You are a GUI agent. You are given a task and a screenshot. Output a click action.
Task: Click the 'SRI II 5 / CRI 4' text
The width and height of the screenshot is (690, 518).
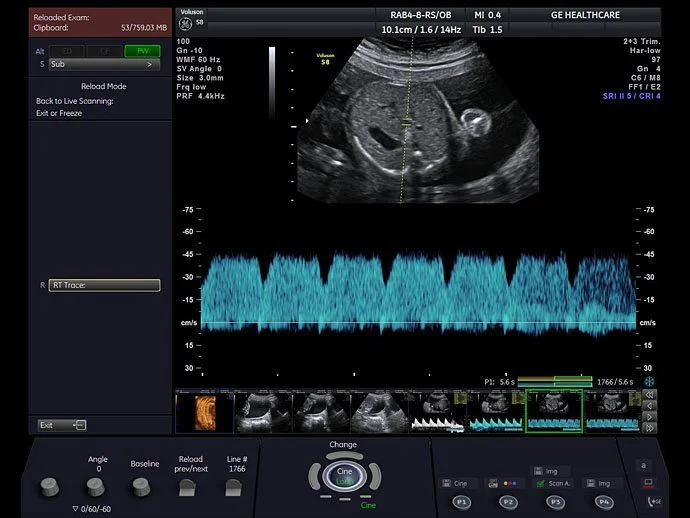(x=631, y=96)
